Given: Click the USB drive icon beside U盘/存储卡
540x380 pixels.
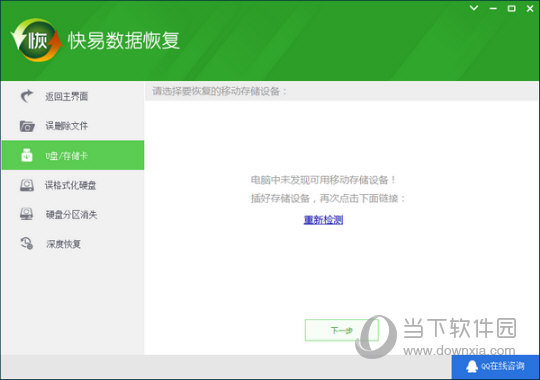Looking at the screenshot, I should (27, 155).
